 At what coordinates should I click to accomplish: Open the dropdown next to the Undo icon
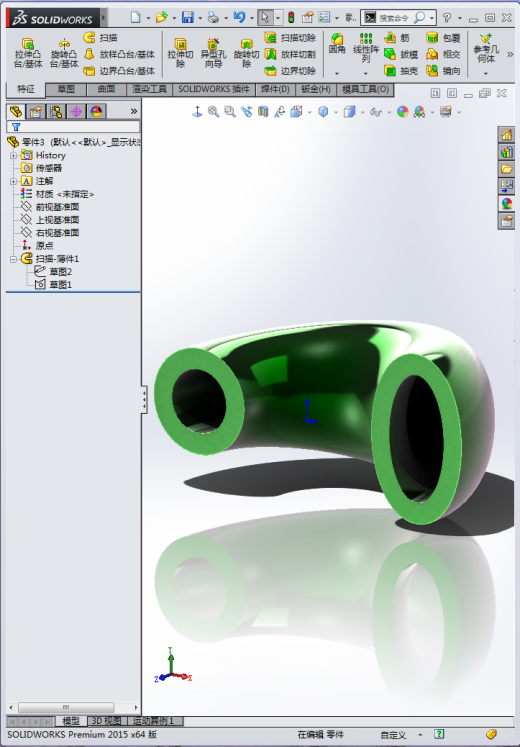click(251, 18)
